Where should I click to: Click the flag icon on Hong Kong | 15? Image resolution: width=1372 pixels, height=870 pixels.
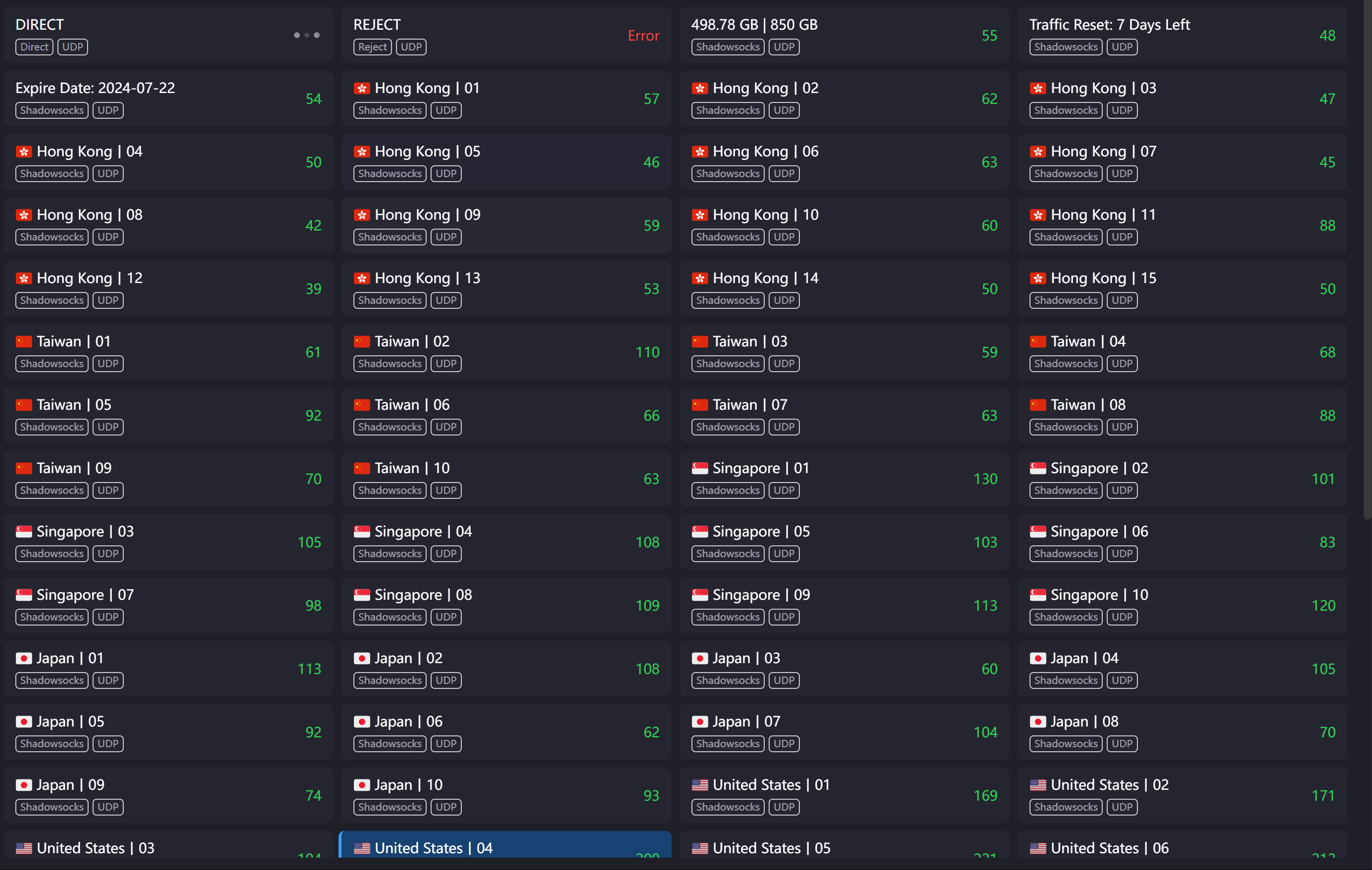pyautogui.click(x=1038, y=279)
